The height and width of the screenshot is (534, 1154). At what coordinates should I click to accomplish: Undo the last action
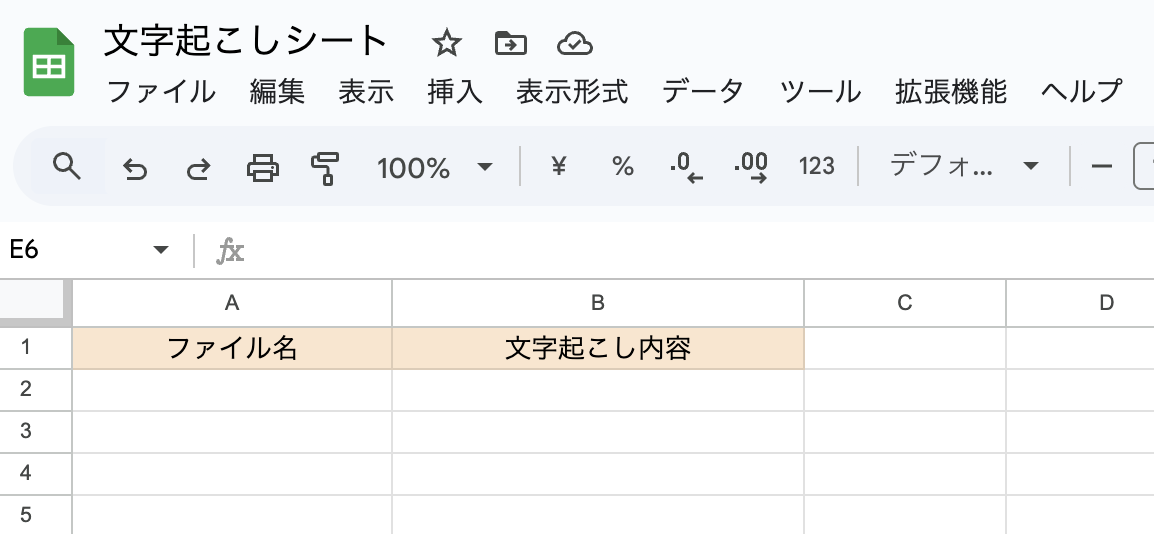point(135,167)
